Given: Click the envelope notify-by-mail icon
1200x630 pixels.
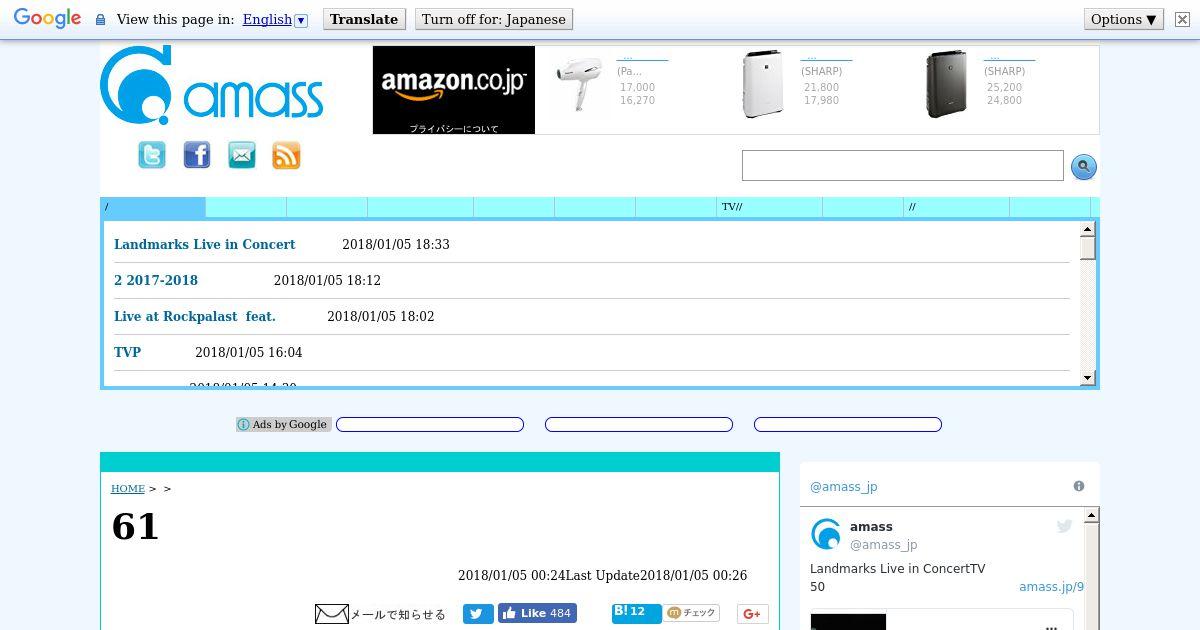Looking at the screenshot, I should click(x=332, y=614).
